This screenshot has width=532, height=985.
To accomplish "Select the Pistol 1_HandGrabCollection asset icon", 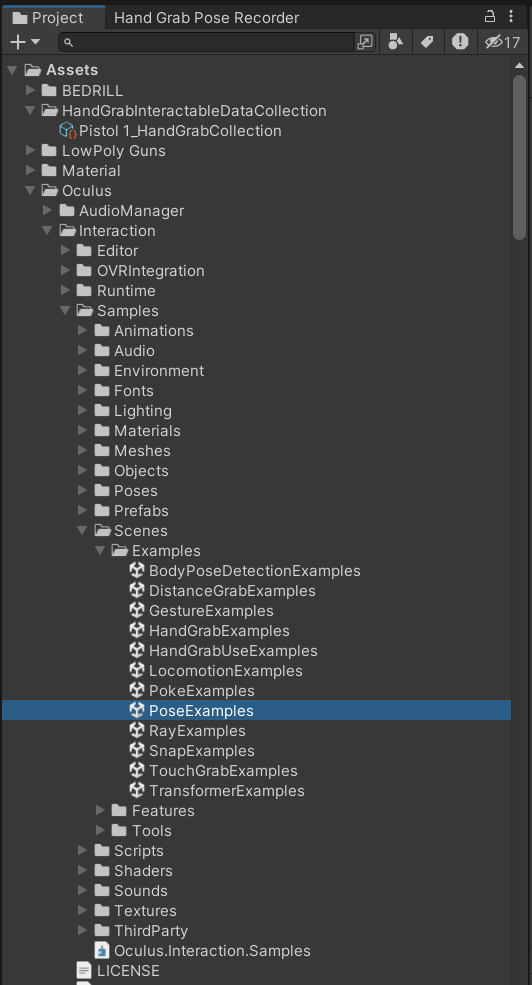I will click(68, 131).
